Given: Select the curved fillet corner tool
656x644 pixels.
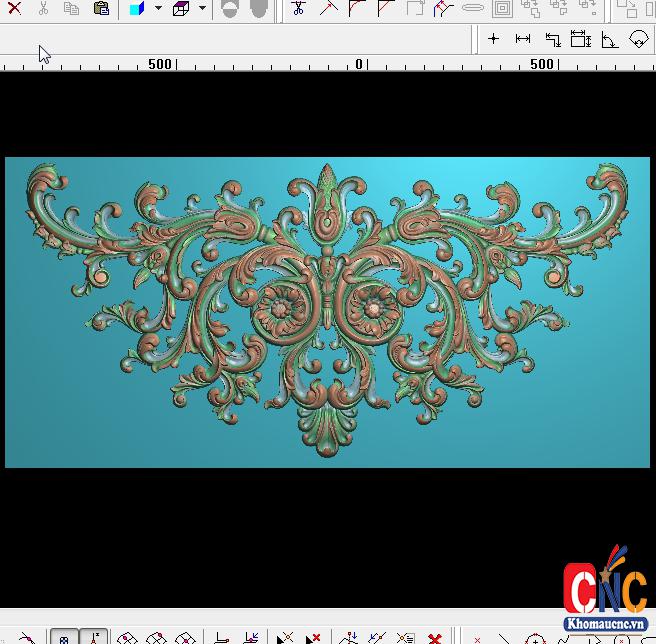Looking at the screenshot, I should 357,9.
